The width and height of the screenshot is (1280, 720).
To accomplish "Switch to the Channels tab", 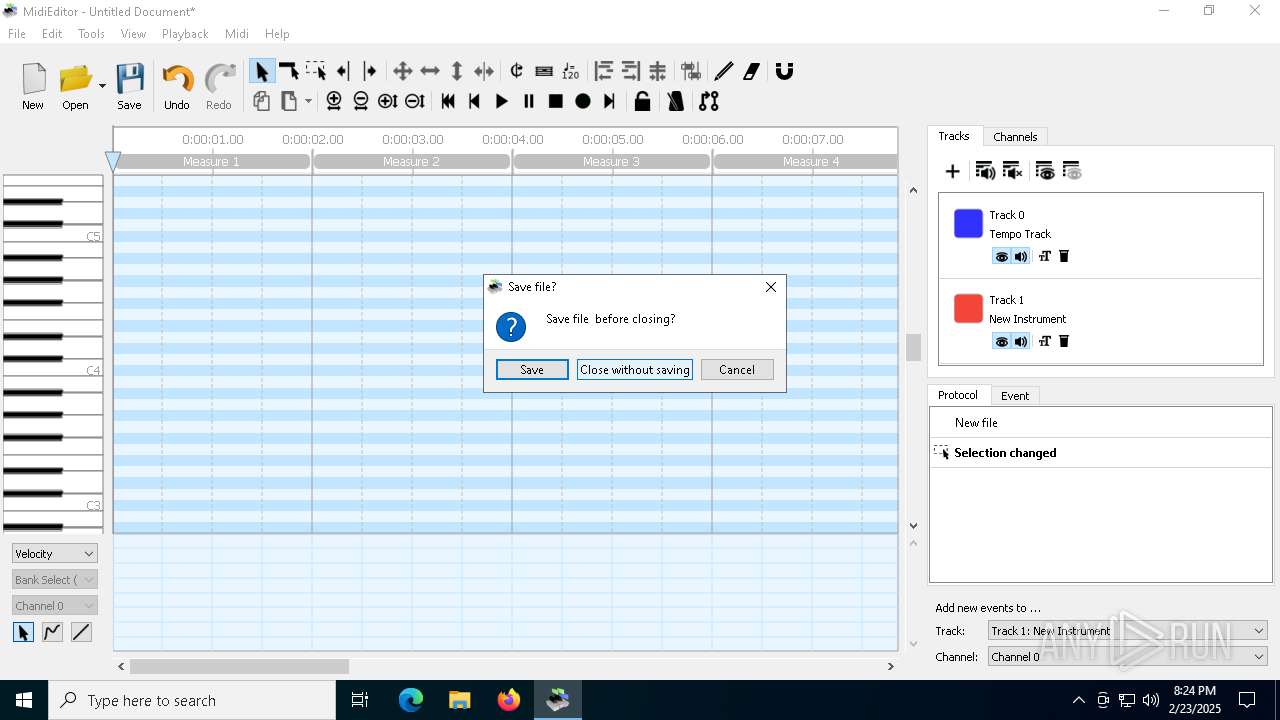I will [1015, 137].
